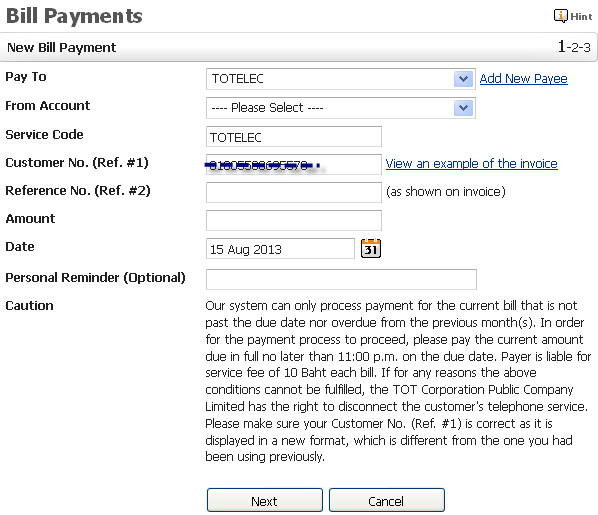Focus the Personal Reminder field
598x515 pixels.
[341, 279]
